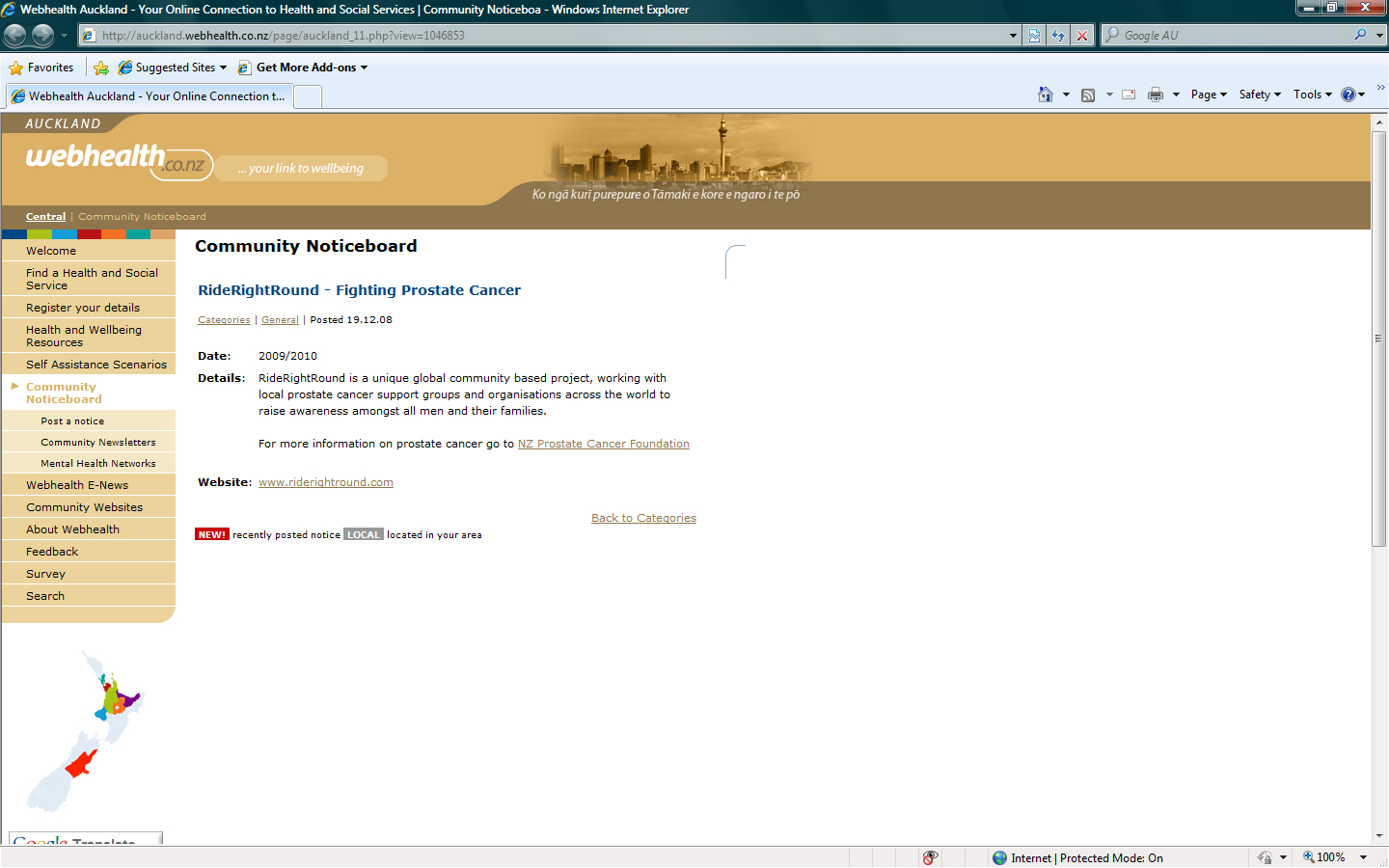Screen dimensions: 1389x868
Task: Open Register your details in the sidebar
Action: click(x=89, y=308)
